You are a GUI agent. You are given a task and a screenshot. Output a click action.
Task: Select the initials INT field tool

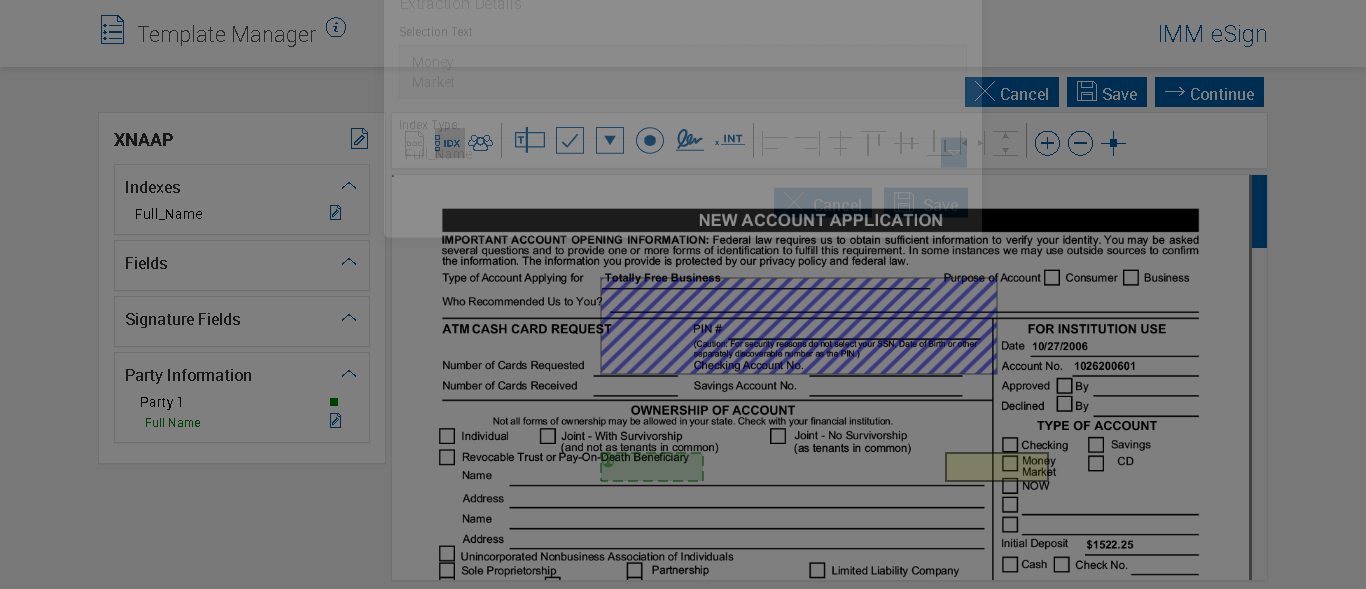tap(730, 141)
